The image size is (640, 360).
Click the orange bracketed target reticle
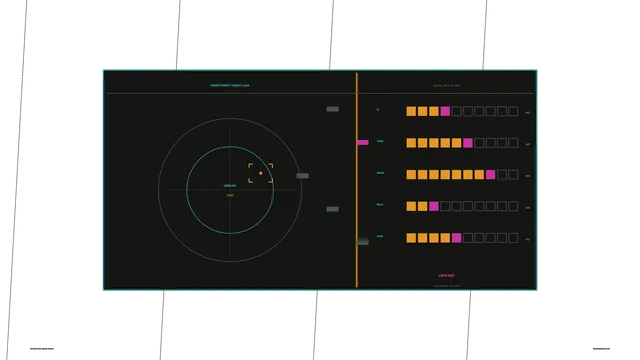point(261,173)
